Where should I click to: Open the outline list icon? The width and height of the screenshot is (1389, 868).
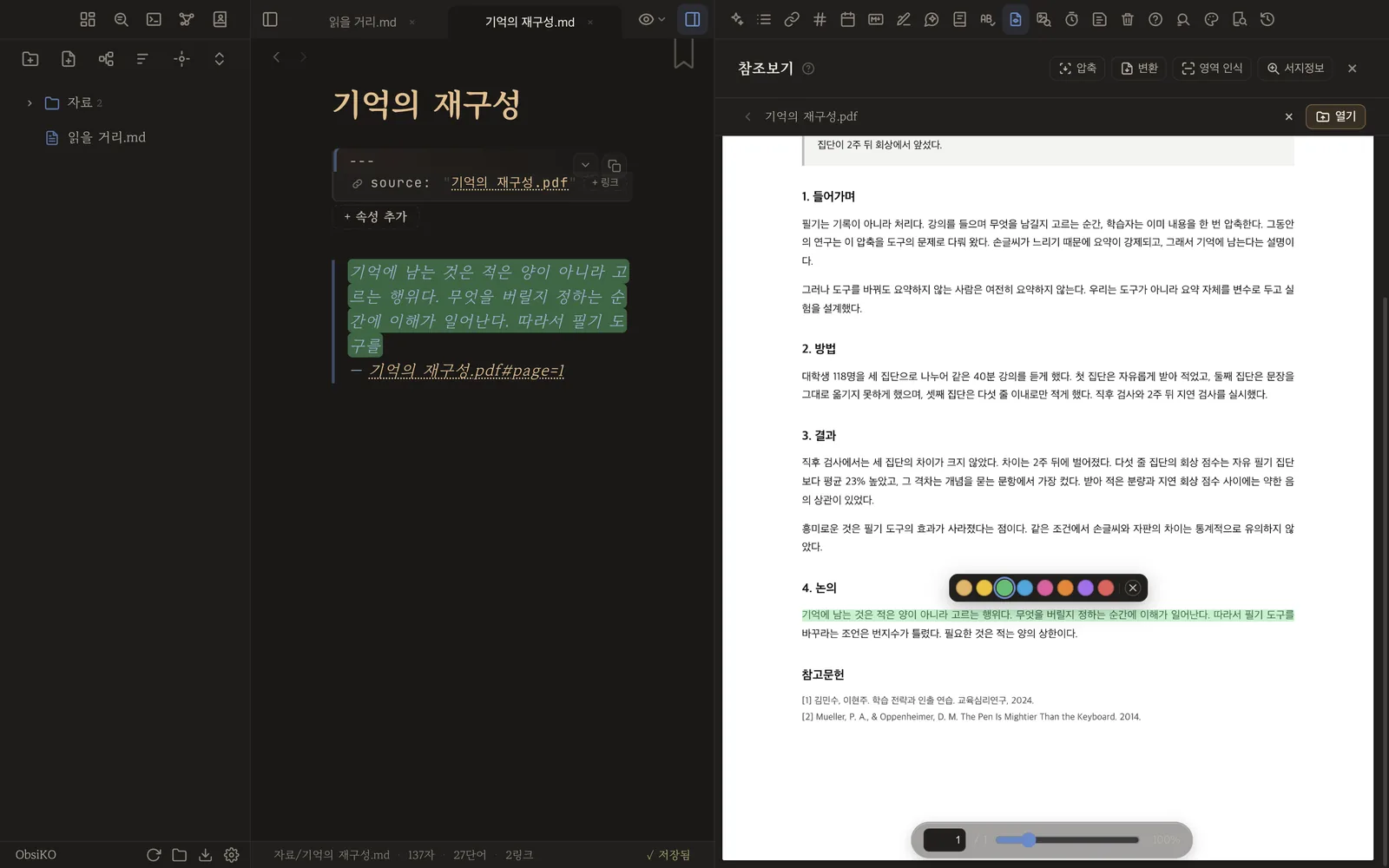[x=764, y=19]
